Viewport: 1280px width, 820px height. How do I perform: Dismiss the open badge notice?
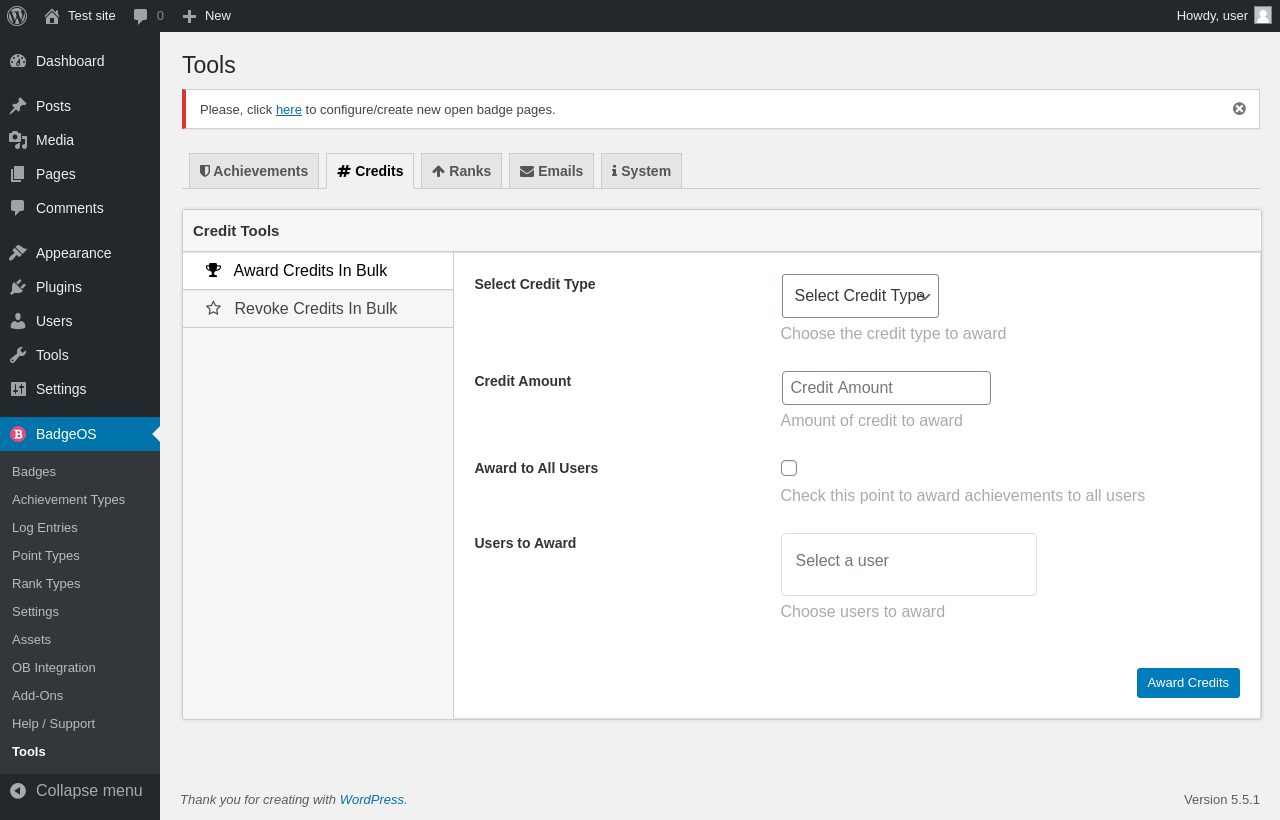(x=1239, y=109)
